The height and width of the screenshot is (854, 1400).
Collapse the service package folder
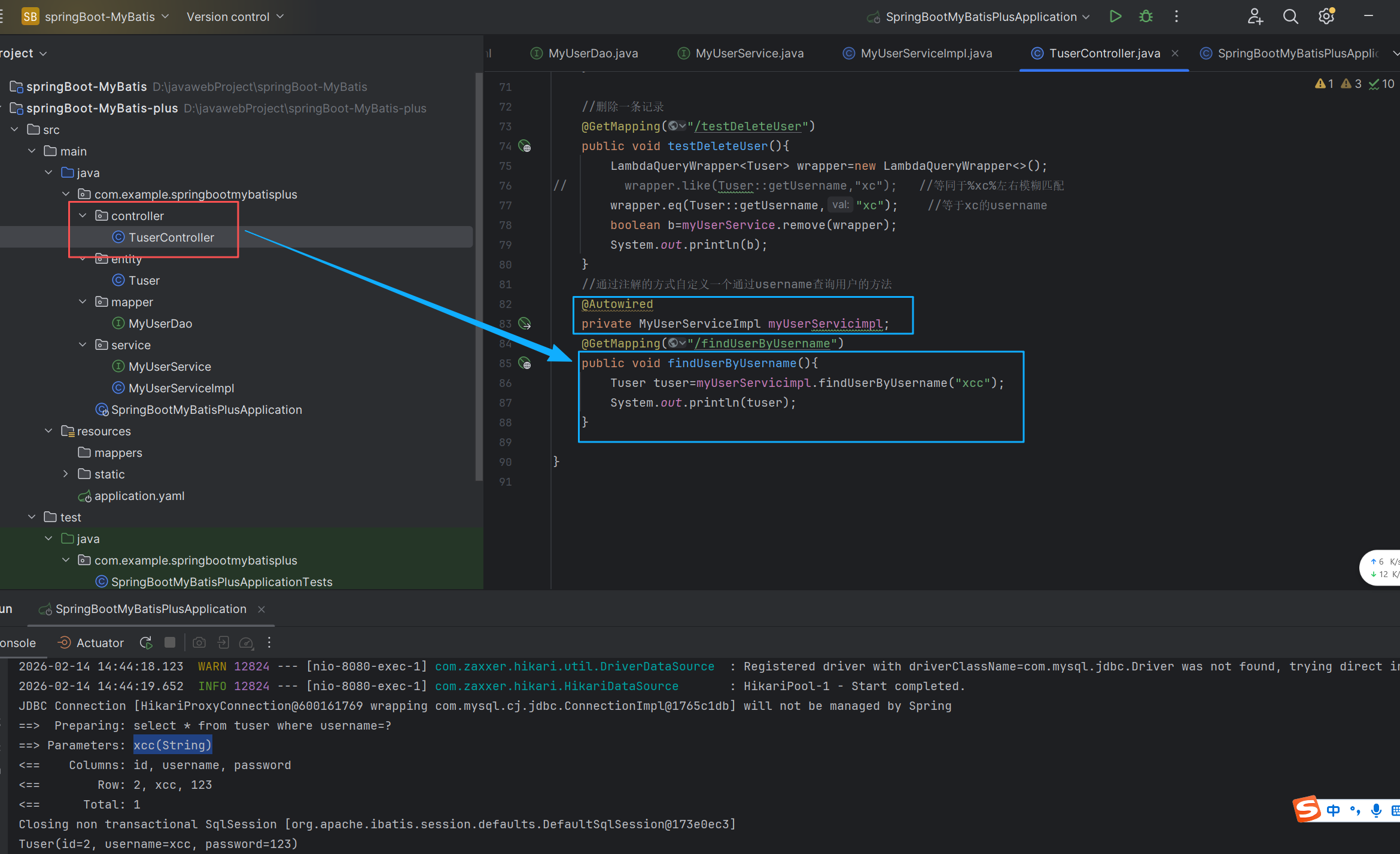(83, 345)
